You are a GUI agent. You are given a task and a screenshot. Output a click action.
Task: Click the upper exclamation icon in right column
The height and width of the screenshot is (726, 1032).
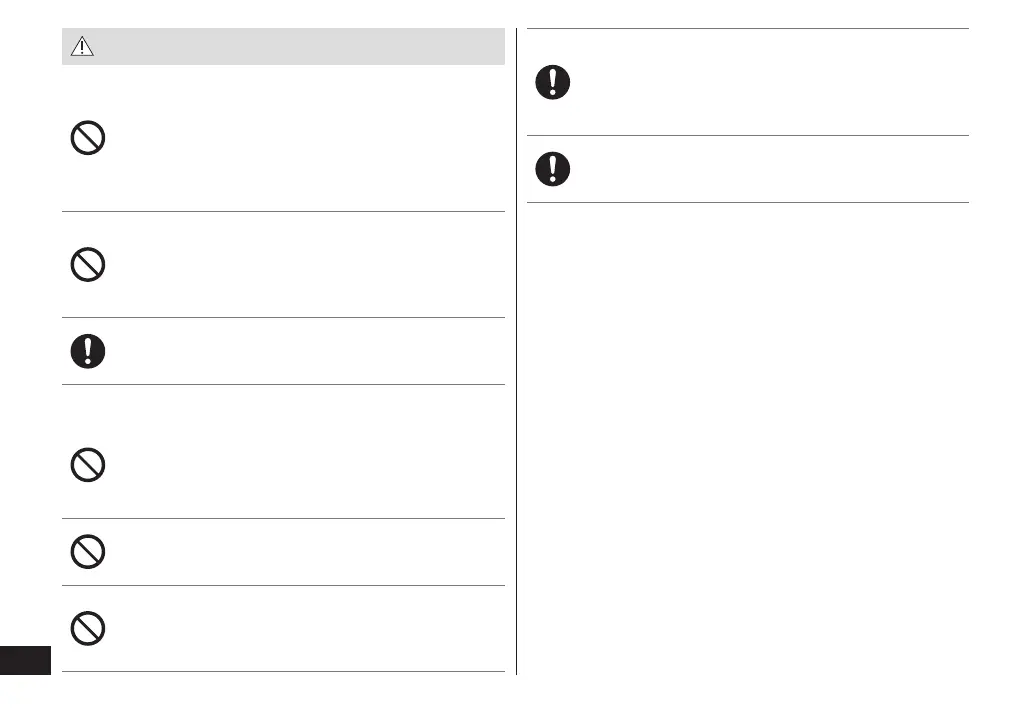pos(553,82)
